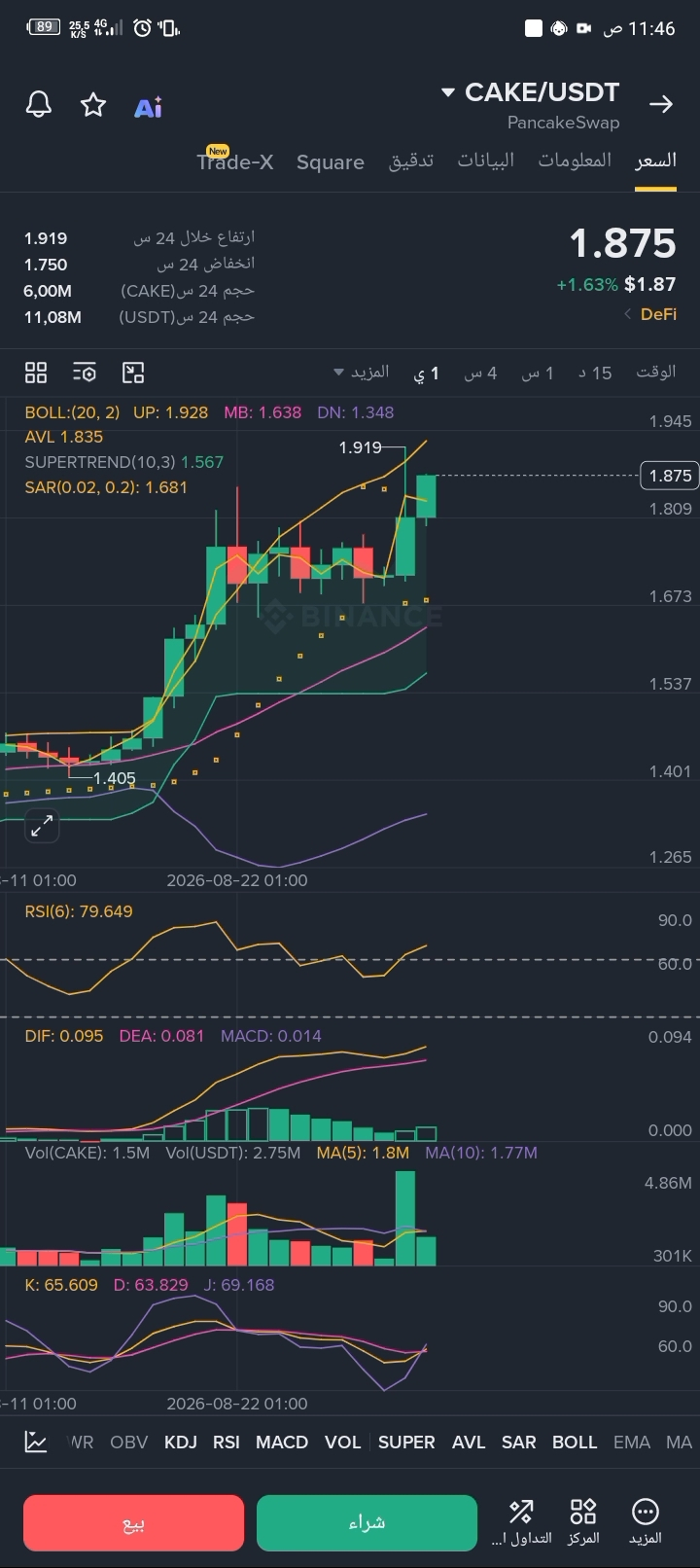Switch to the Trade-X tab
700x1568 pixels.
[x=235, y=160]
